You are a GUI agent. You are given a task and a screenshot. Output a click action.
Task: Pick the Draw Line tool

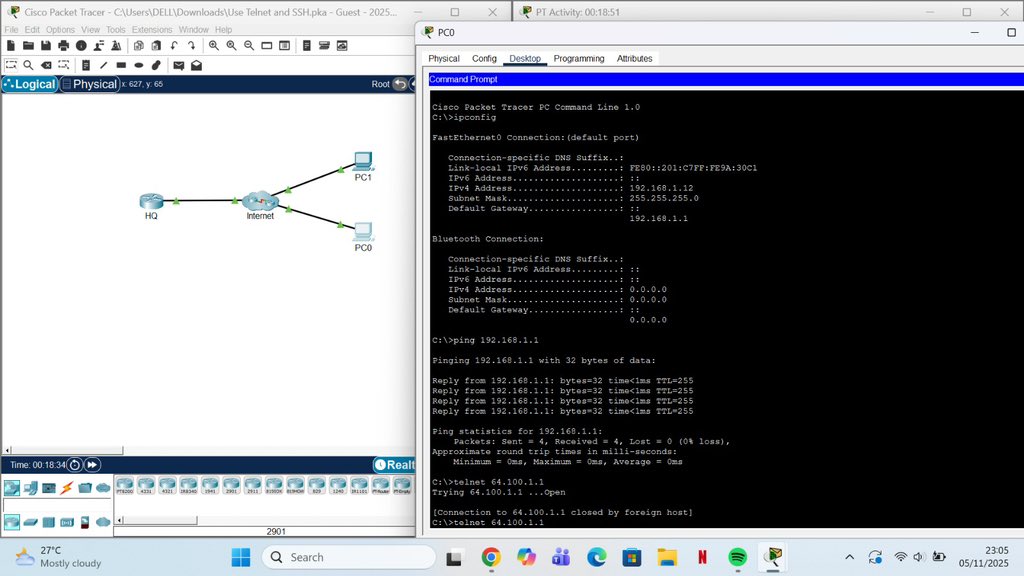(x=103, y=65)
